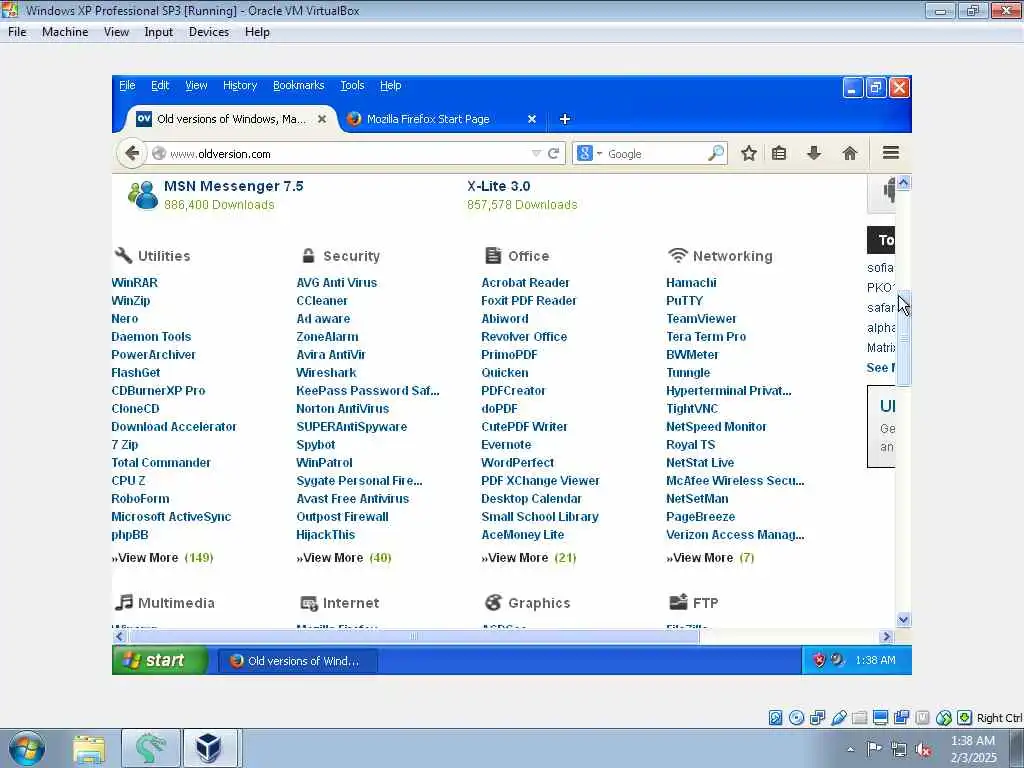View More Networking (7) link
The image size is (1024, 768).
coord(711,558)
